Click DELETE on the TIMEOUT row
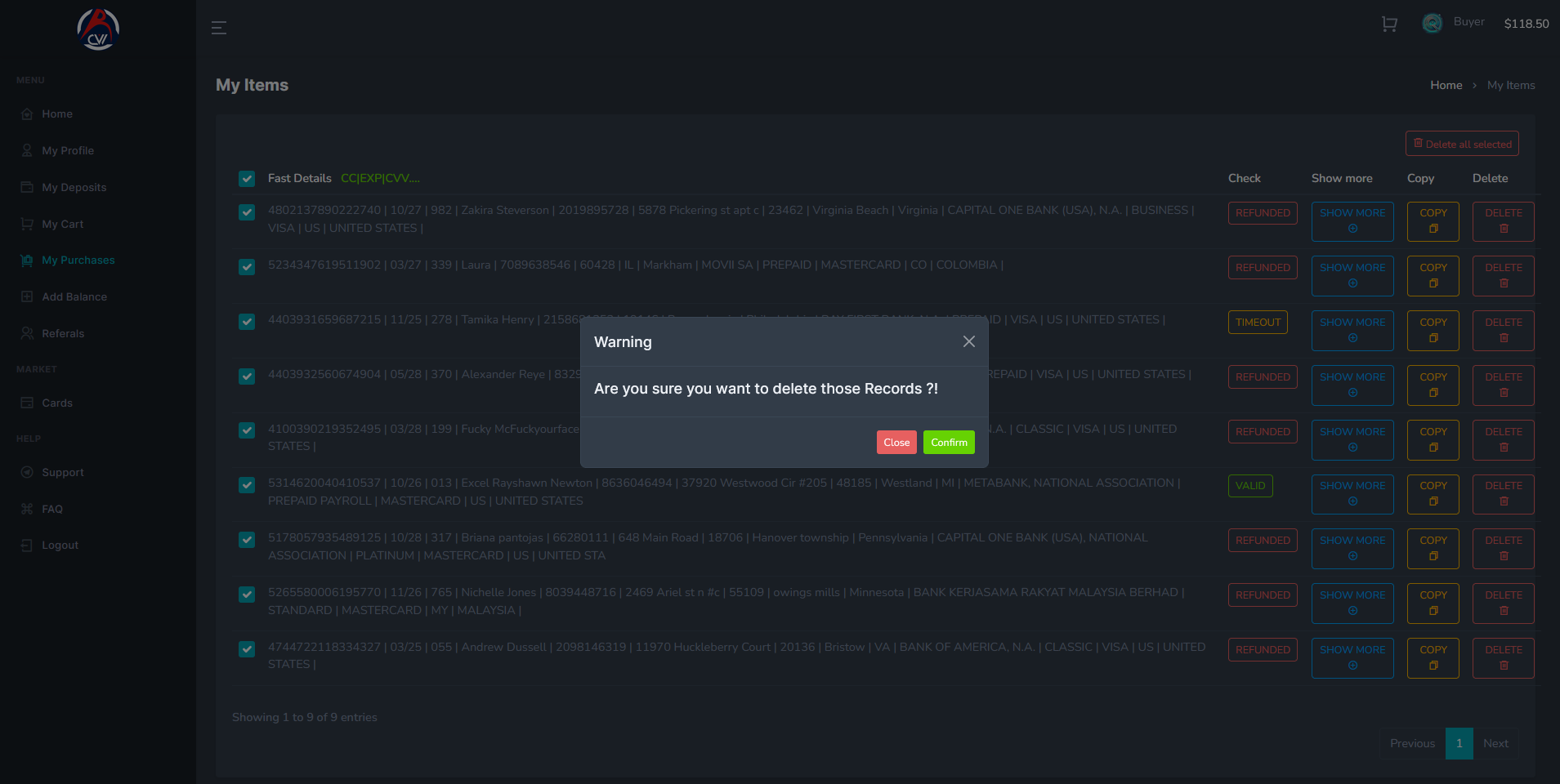The height and width of the screenshot is (784, 1560). [x=1504, y=331]
